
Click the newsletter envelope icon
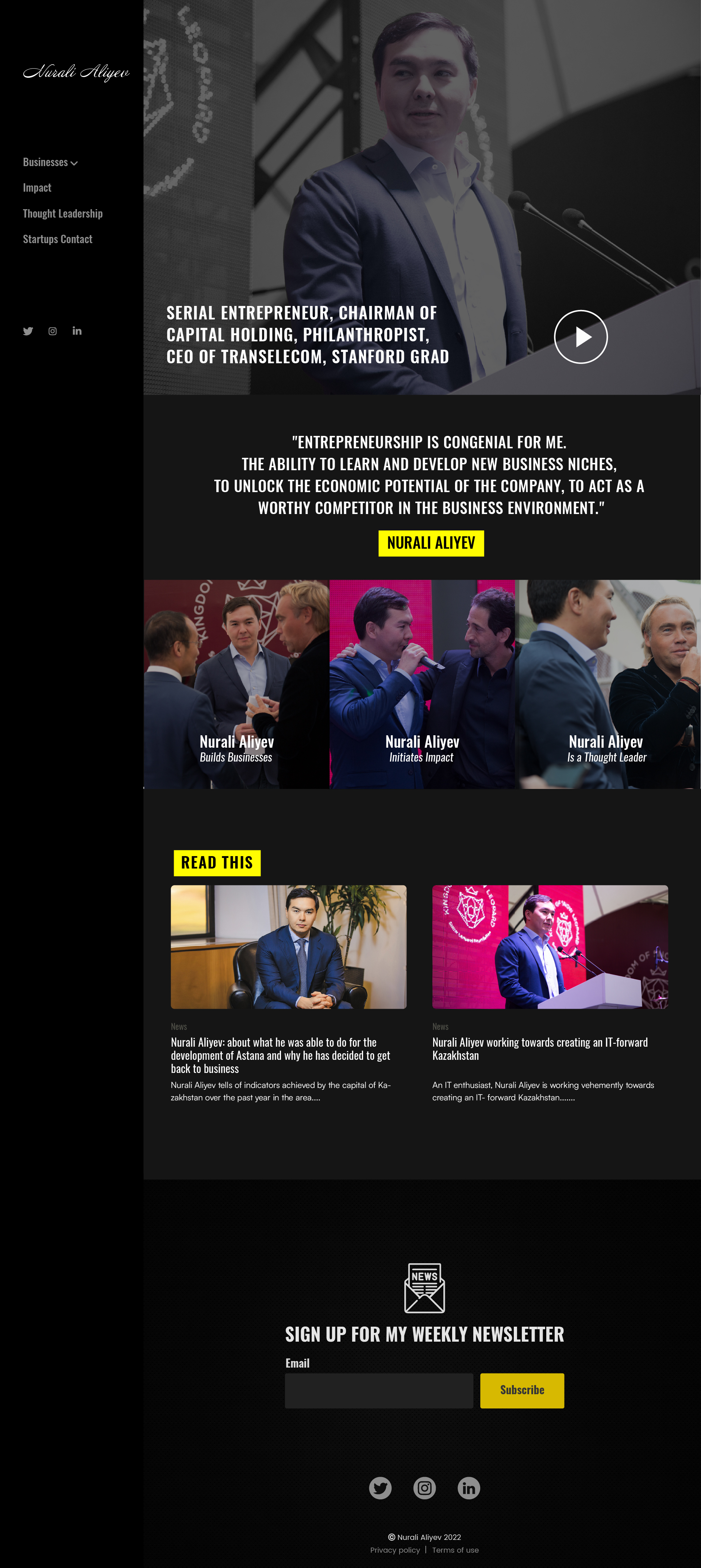(x=425, y=1288)
